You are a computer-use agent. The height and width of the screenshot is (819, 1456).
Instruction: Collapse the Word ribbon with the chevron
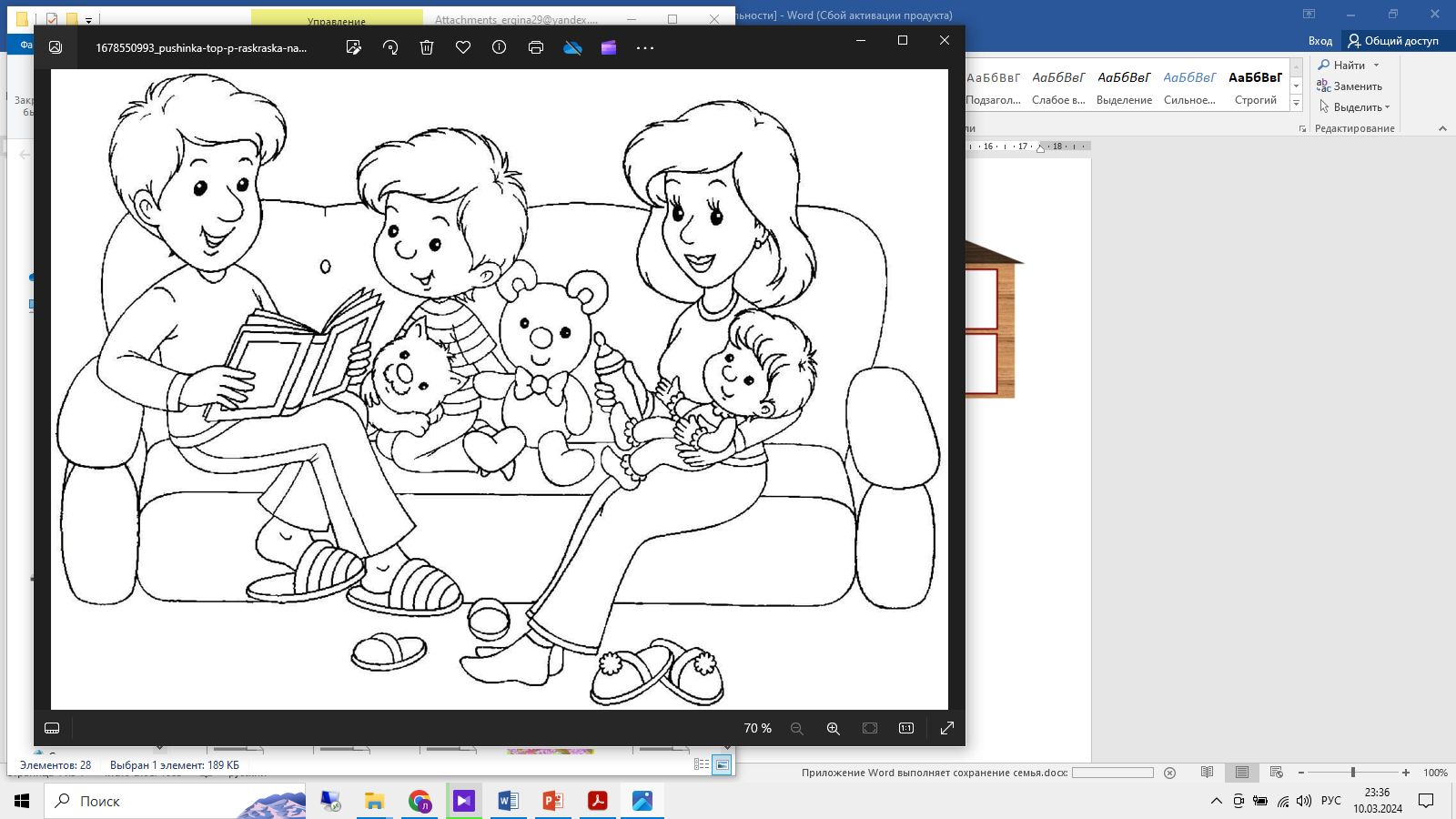point(1442,128)
